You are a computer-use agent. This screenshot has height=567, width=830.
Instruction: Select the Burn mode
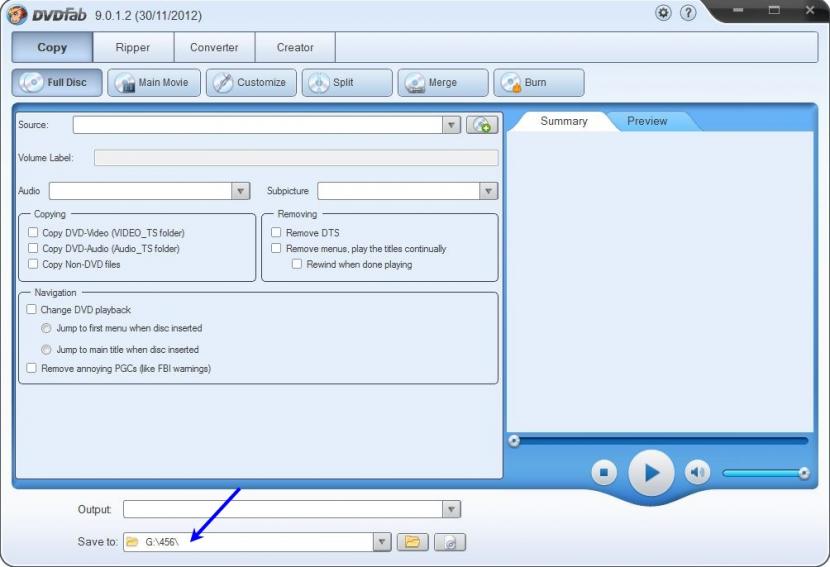tap(539, 83)
